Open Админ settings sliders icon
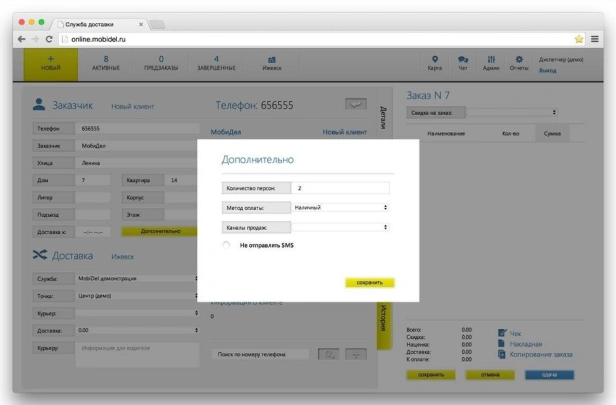 [x=490, y=60]
